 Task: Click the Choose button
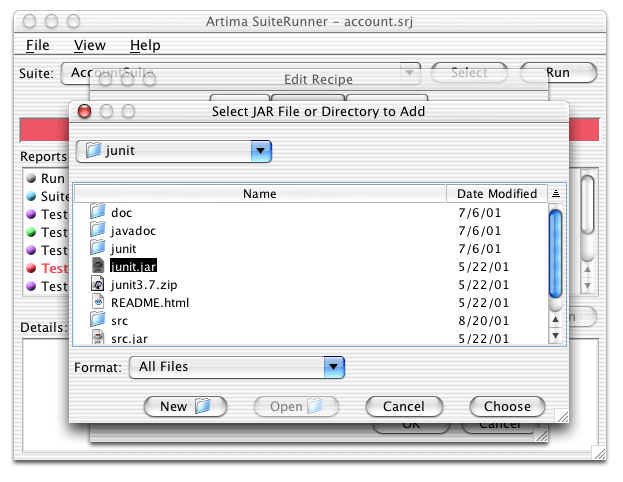pyautogui.click(x=507, y=407)
